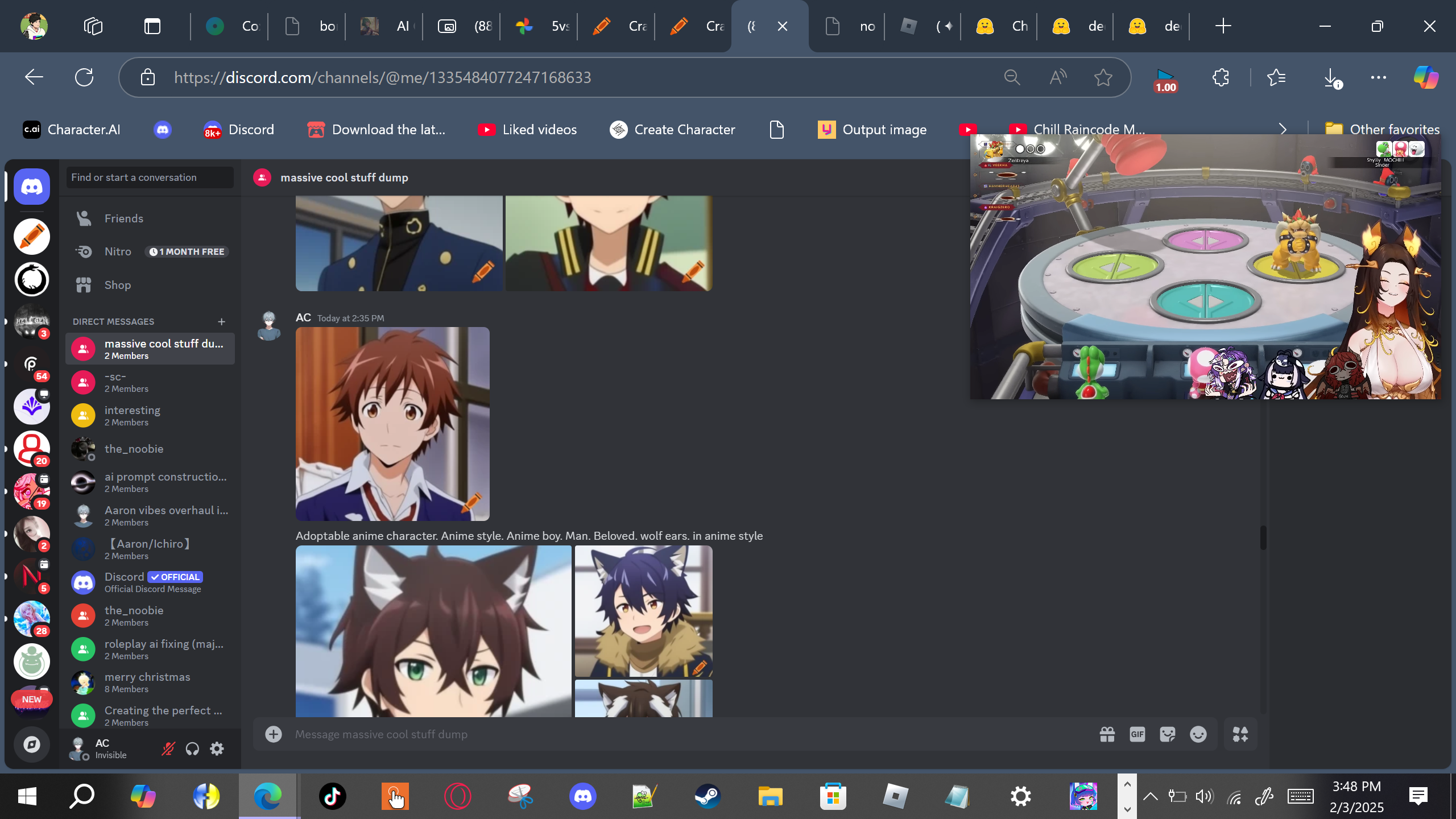Add this page to favorites star
This screenshot has width=1456, height=819.
tap(1103, 77)
